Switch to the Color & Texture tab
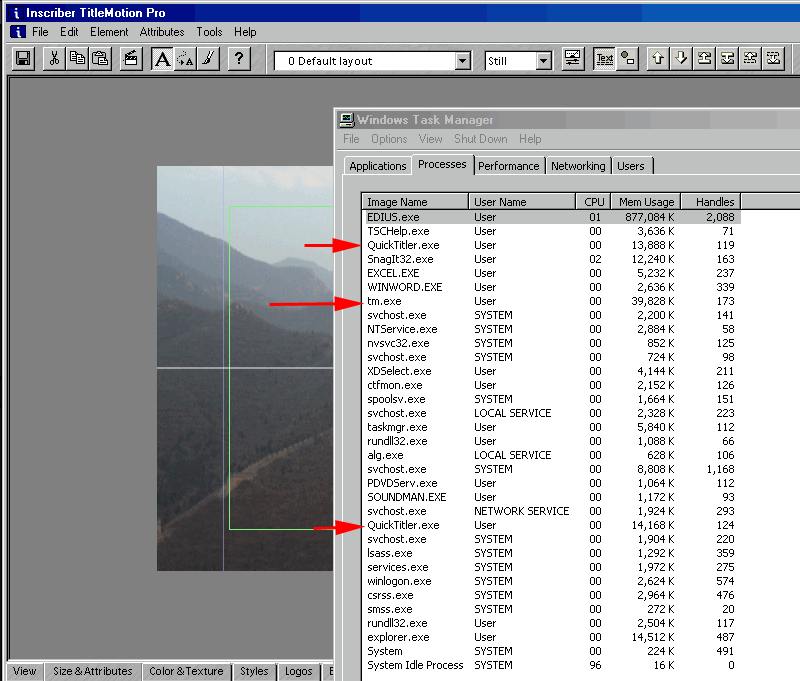The height and width of the screenshot is (681, 800). click(186, 671)
